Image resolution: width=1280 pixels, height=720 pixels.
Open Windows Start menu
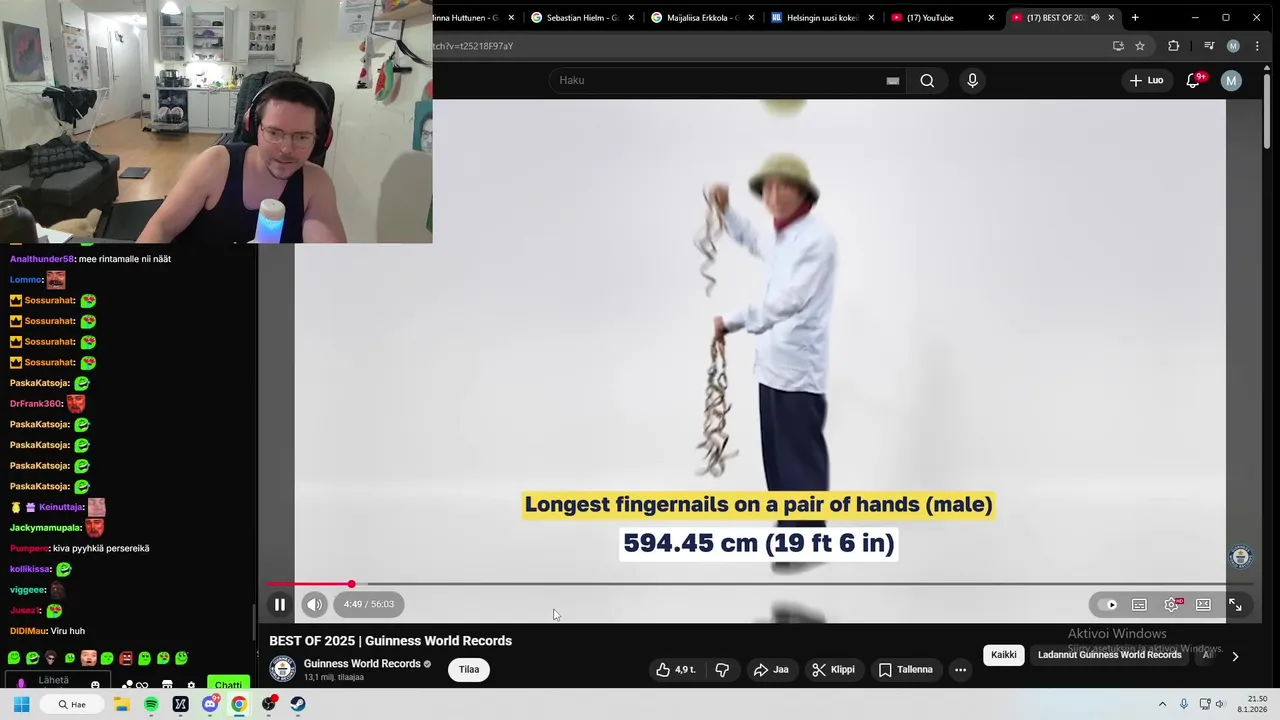(21, 704)
